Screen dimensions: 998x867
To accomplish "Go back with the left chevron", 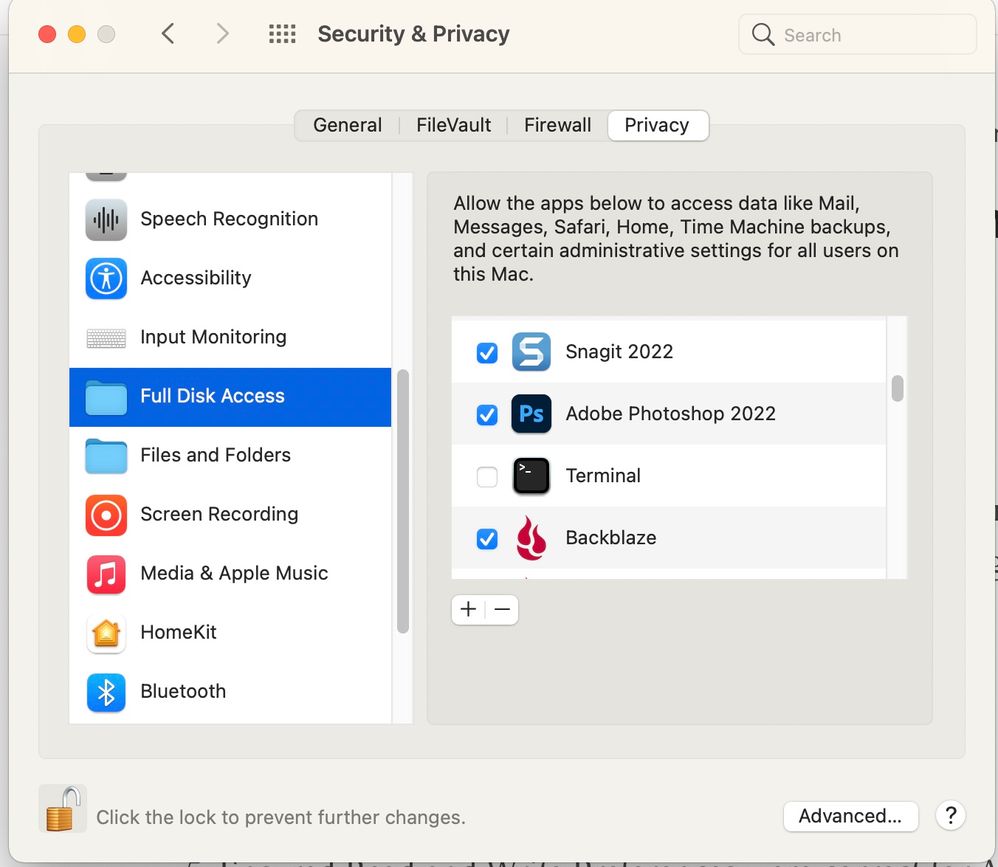I will click(x=168, y=34).
